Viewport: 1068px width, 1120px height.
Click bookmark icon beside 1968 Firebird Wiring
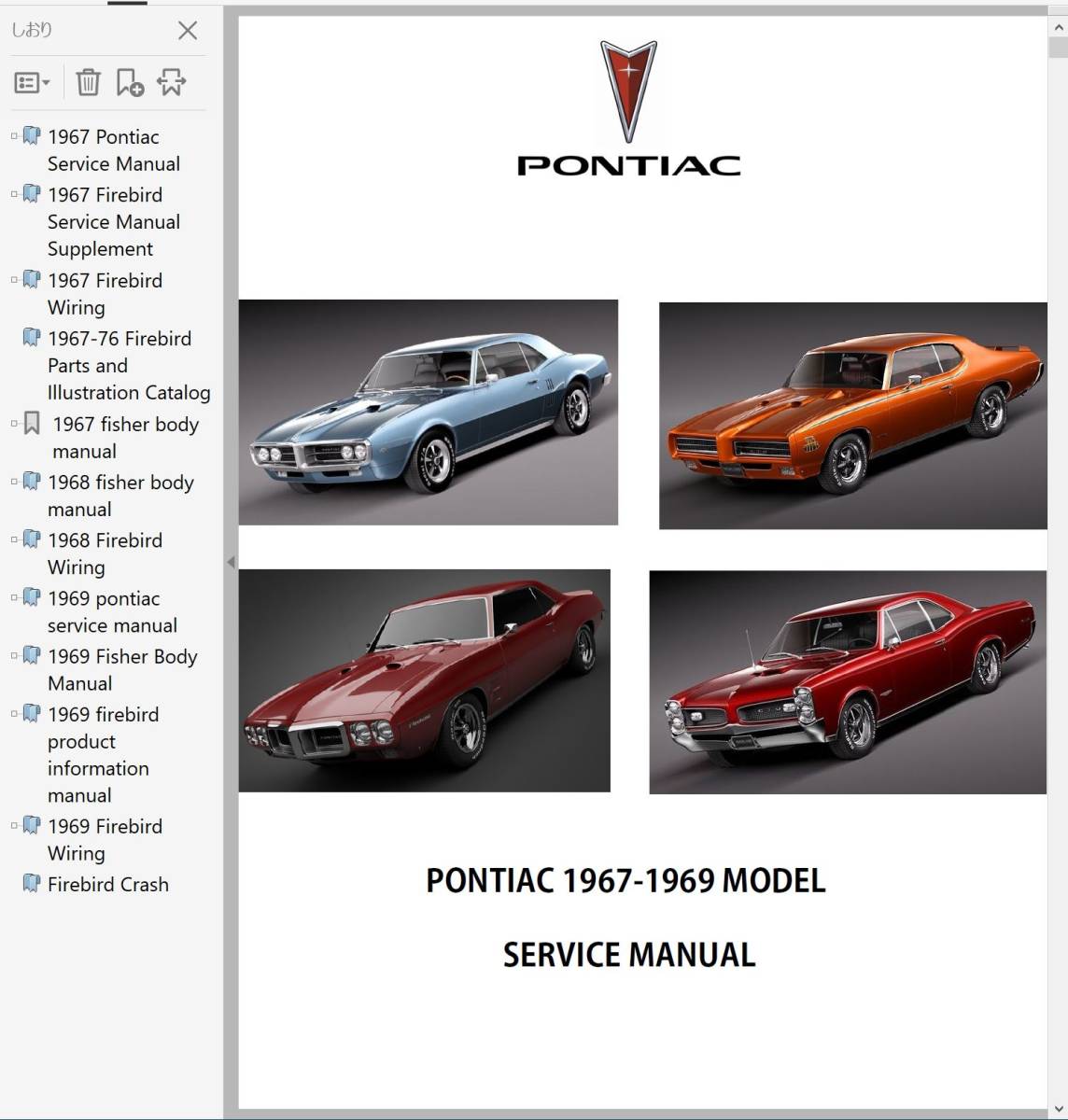coord(32,539)
